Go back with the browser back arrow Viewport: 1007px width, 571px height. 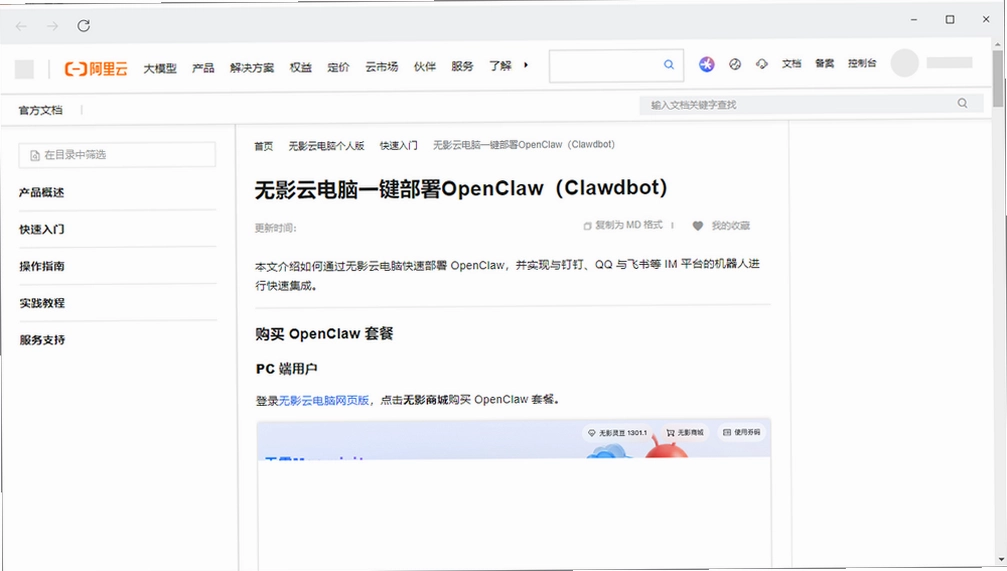[x=21, y=26]
